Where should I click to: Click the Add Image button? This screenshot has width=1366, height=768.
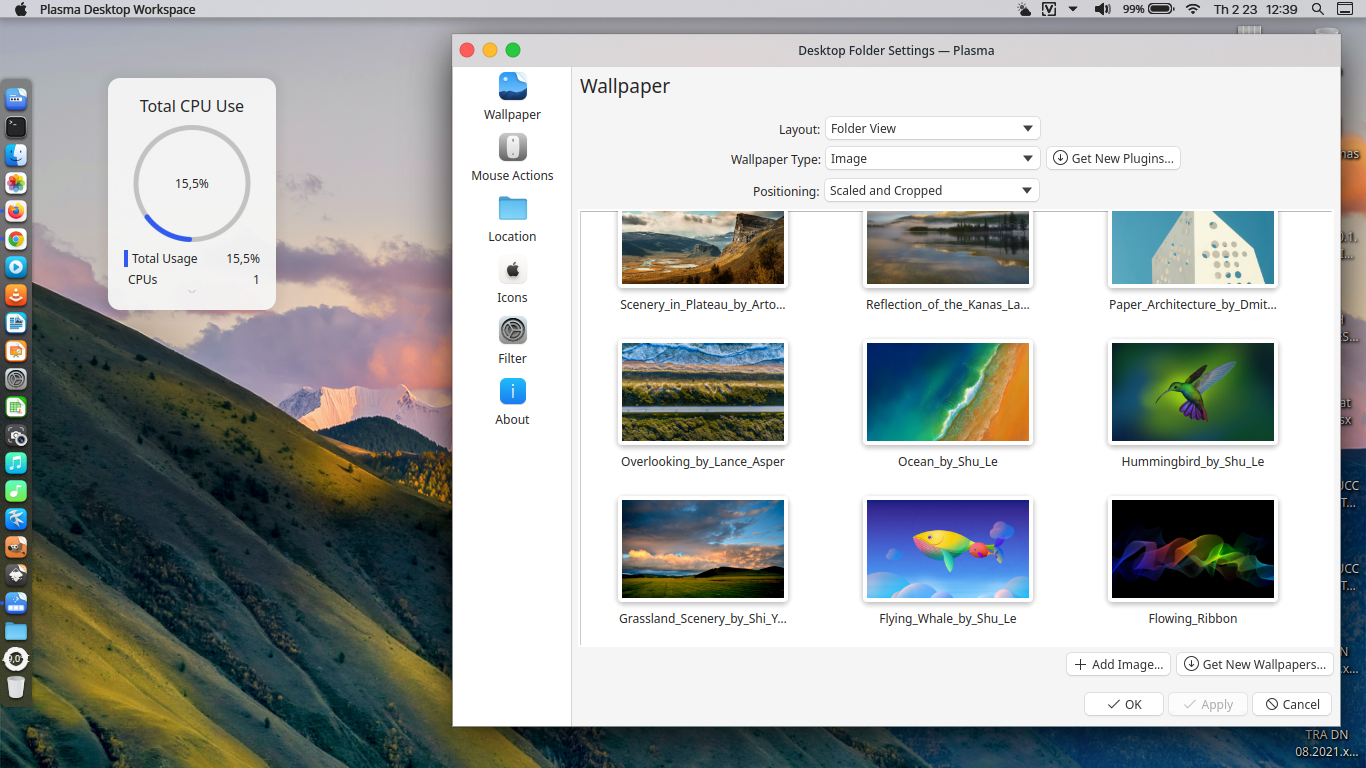1119,664
